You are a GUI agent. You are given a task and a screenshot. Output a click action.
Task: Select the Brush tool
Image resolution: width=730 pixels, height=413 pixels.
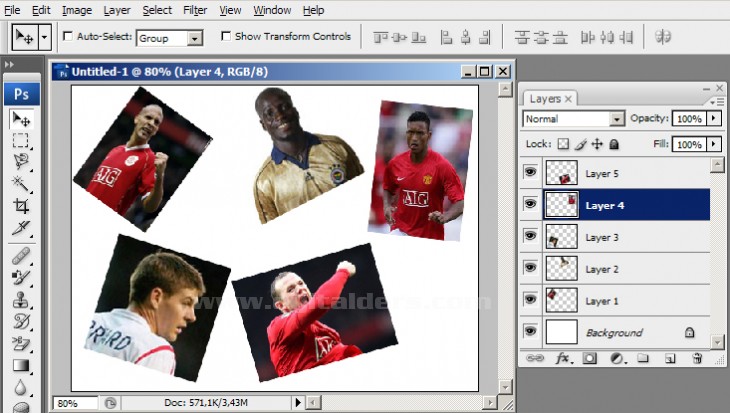20,278
